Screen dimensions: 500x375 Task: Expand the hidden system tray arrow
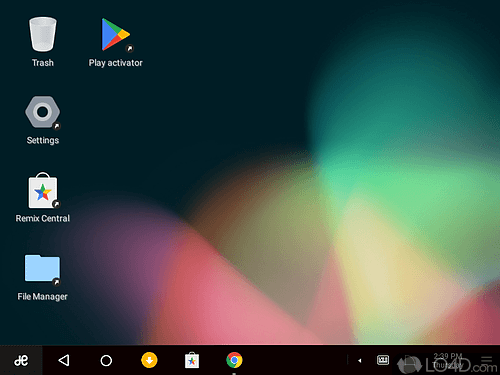point(359,360)
